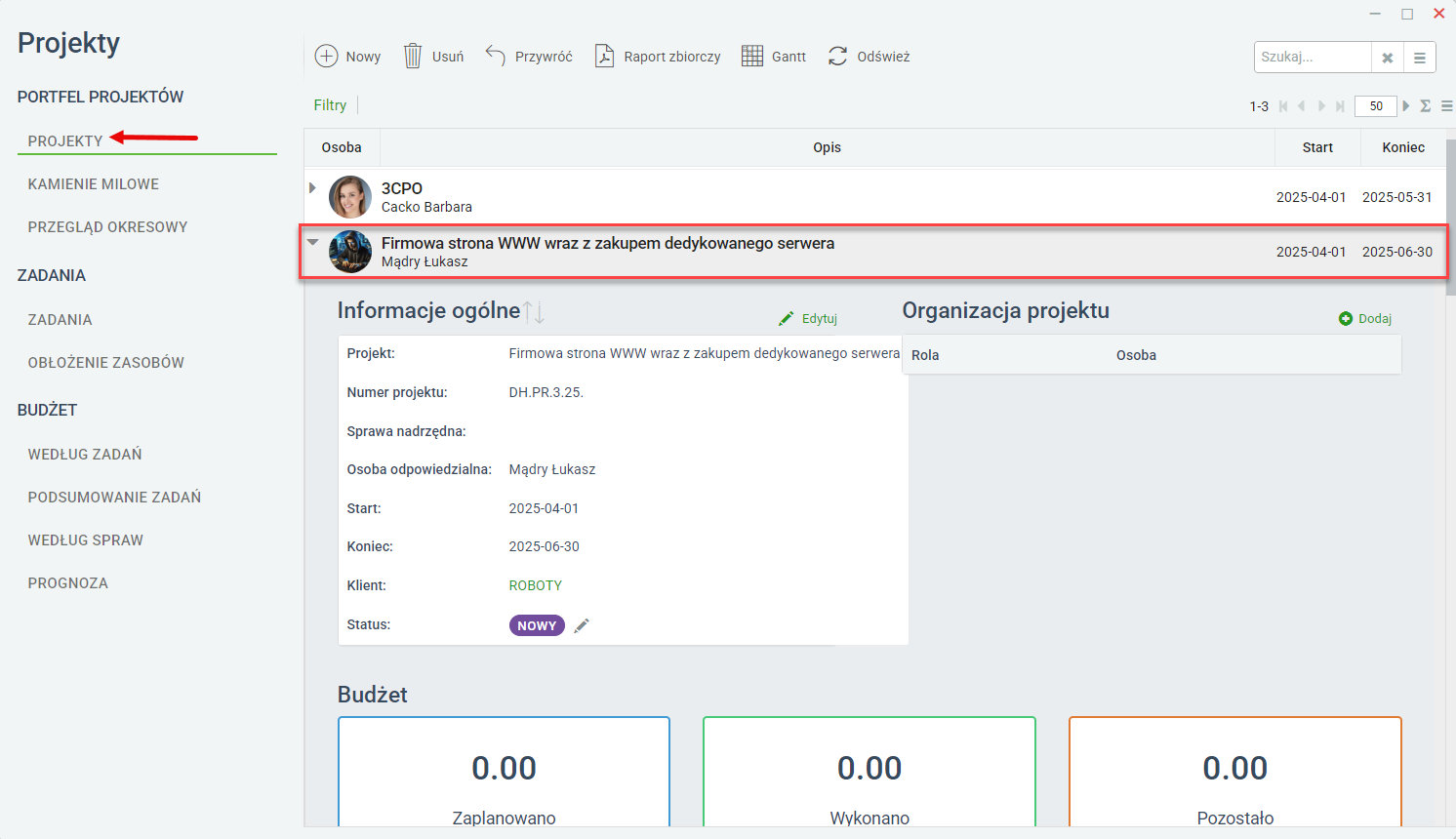This screenshot has height=839, width=1456.
Task: Click the Osoba column header
Action: 342,147
